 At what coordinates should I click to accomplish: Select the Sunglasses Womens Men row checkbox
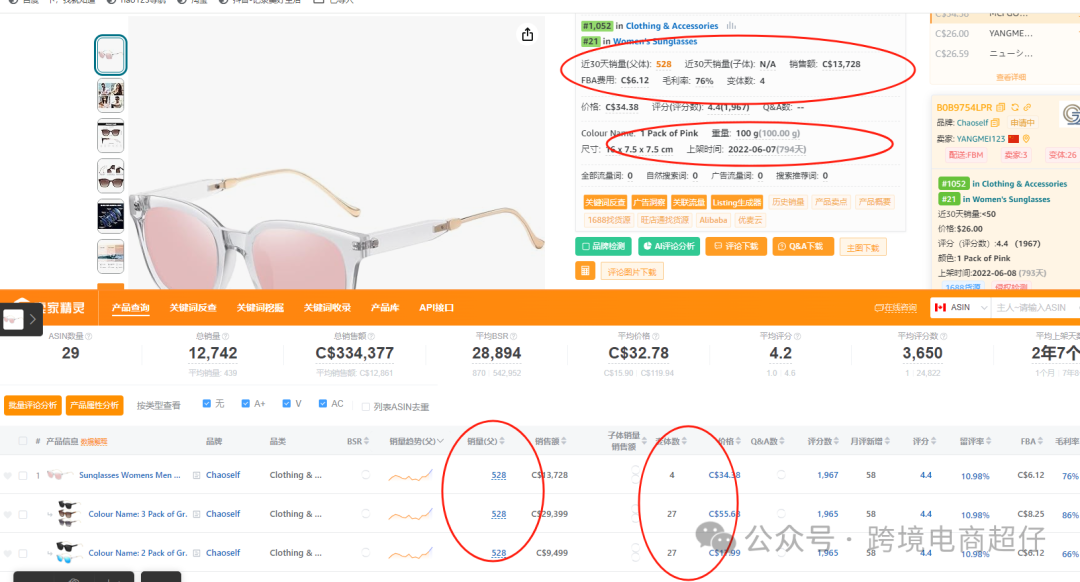pyautogui.click(x=23, y=475)
